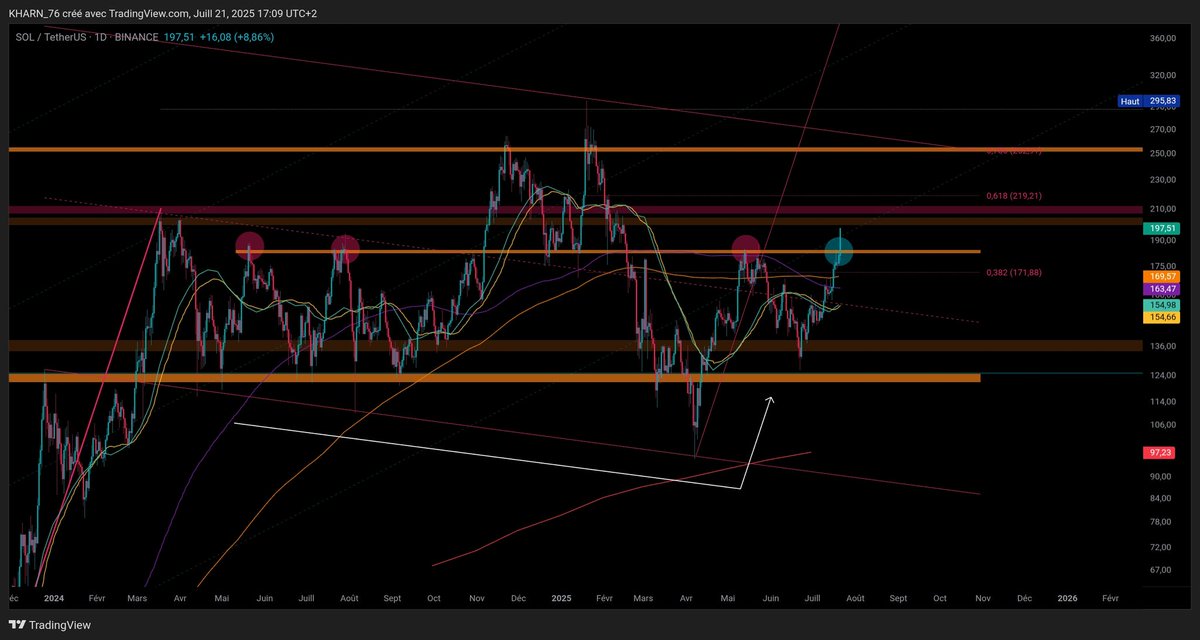The image size is (1200, 640).
Task: Click the 2026 year label on time axis
Action: pyautogui.click(x=1067, y=597)
